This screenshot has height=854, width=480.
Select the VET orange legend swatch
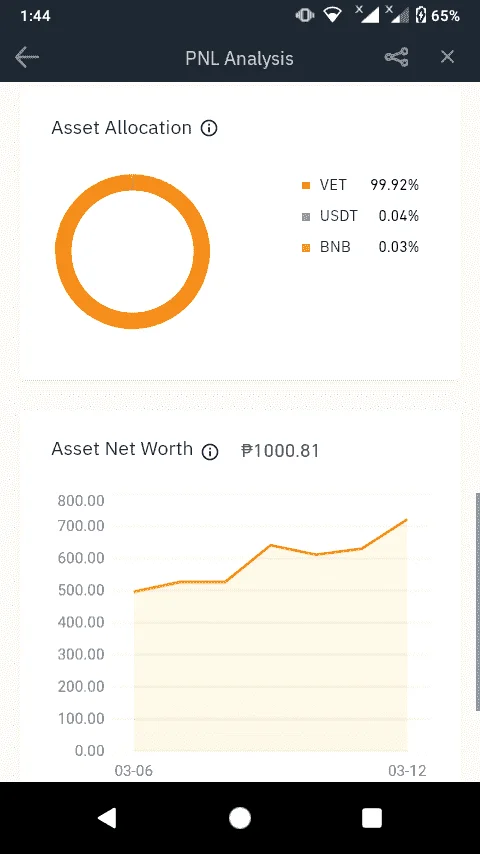[x=306, y=186]
